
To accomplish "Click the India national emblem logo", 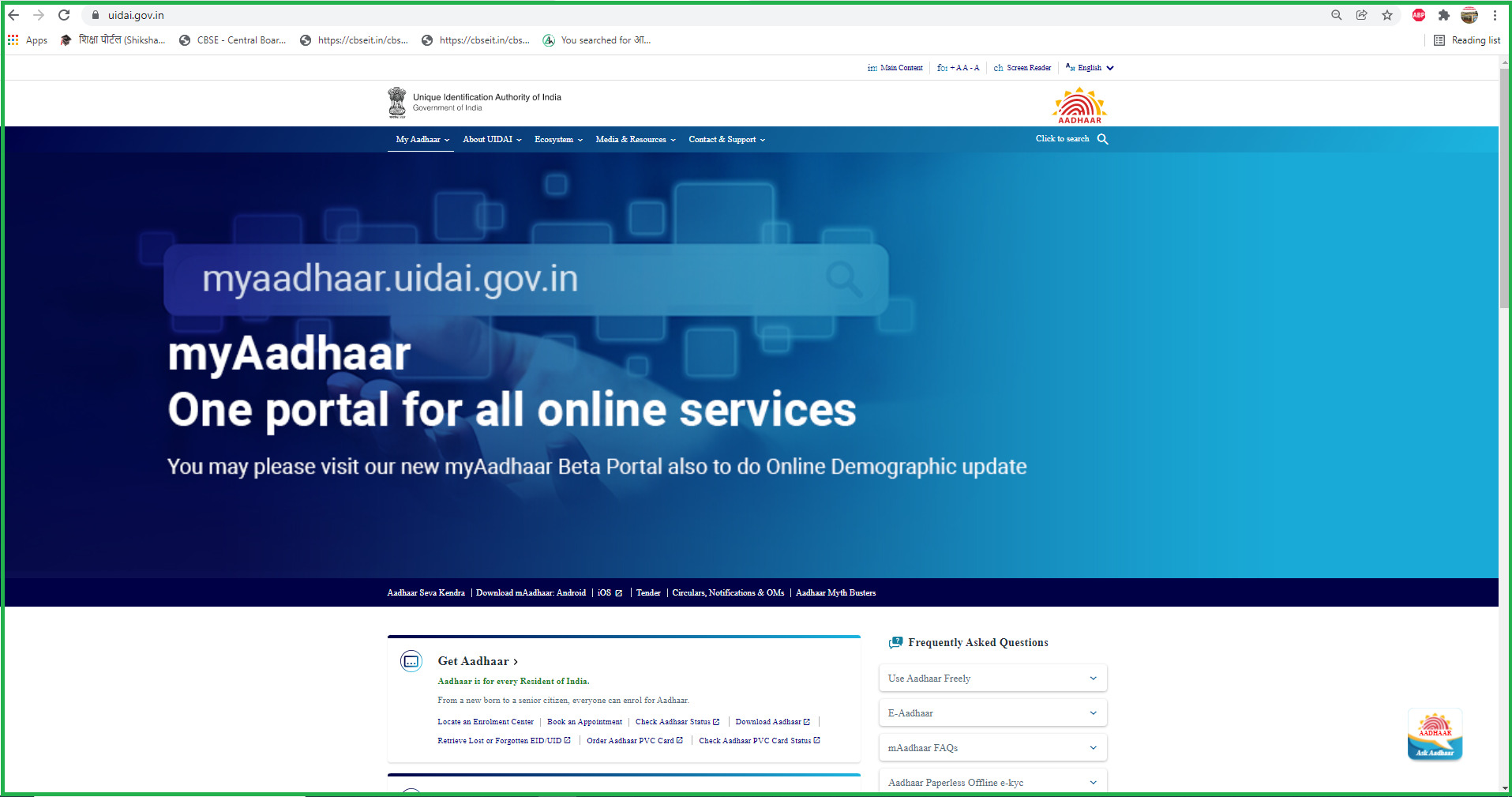I will coord(397,103).
